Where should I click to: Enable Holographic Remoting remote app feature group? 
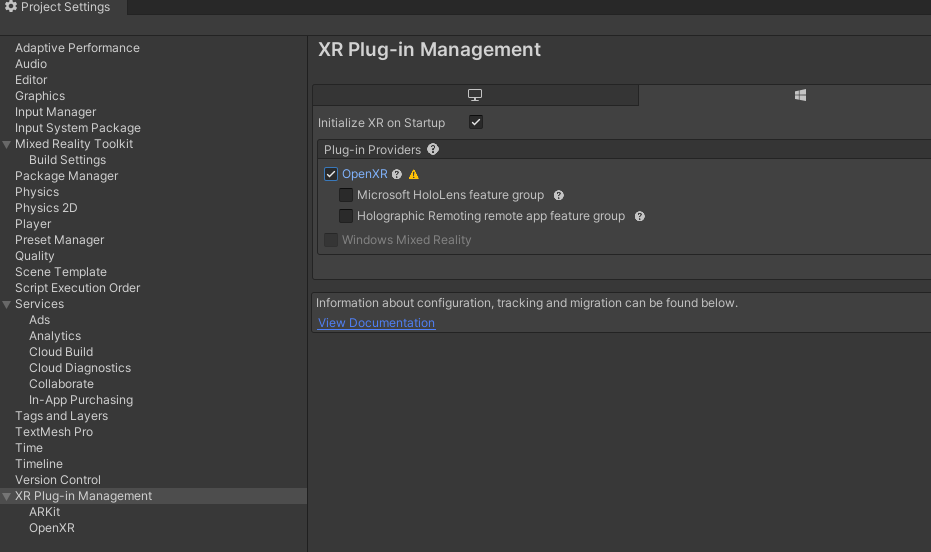(x=346, y=216)
